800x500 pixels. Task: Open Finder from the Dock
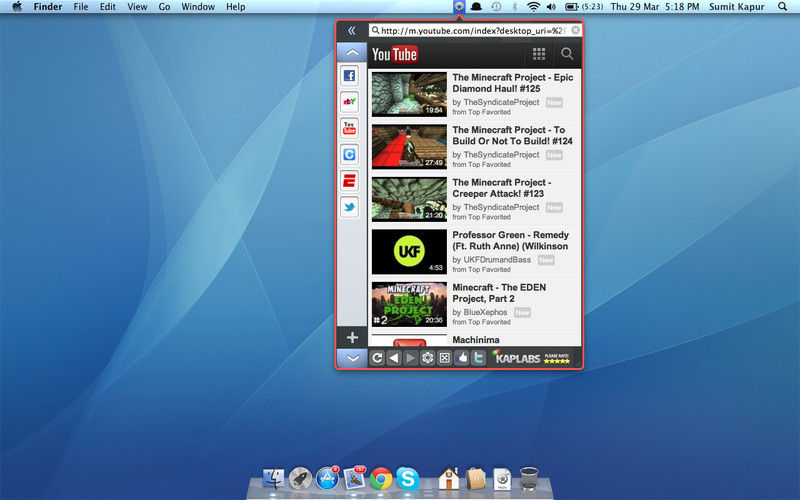coord(273,478)
